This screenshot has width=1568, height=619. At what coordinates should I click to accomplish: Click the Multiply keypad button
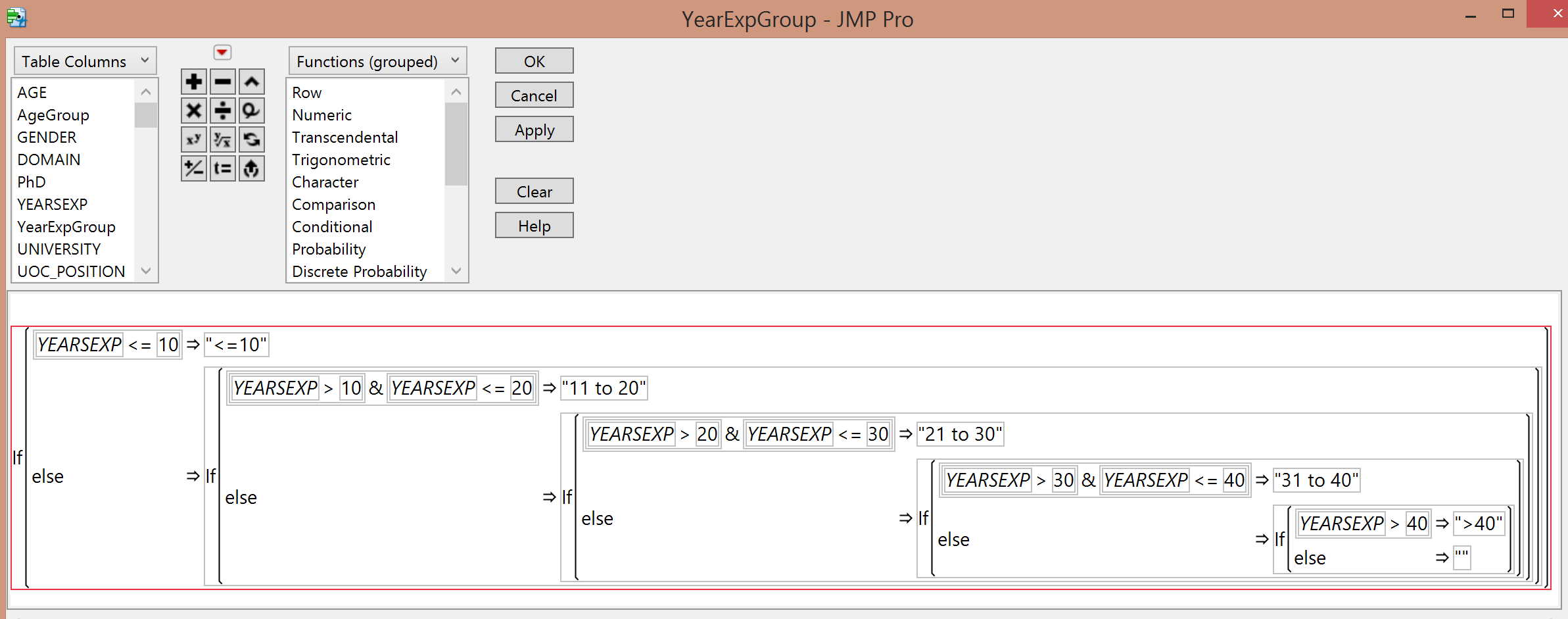pyautogui.click(x=194, y=111)
